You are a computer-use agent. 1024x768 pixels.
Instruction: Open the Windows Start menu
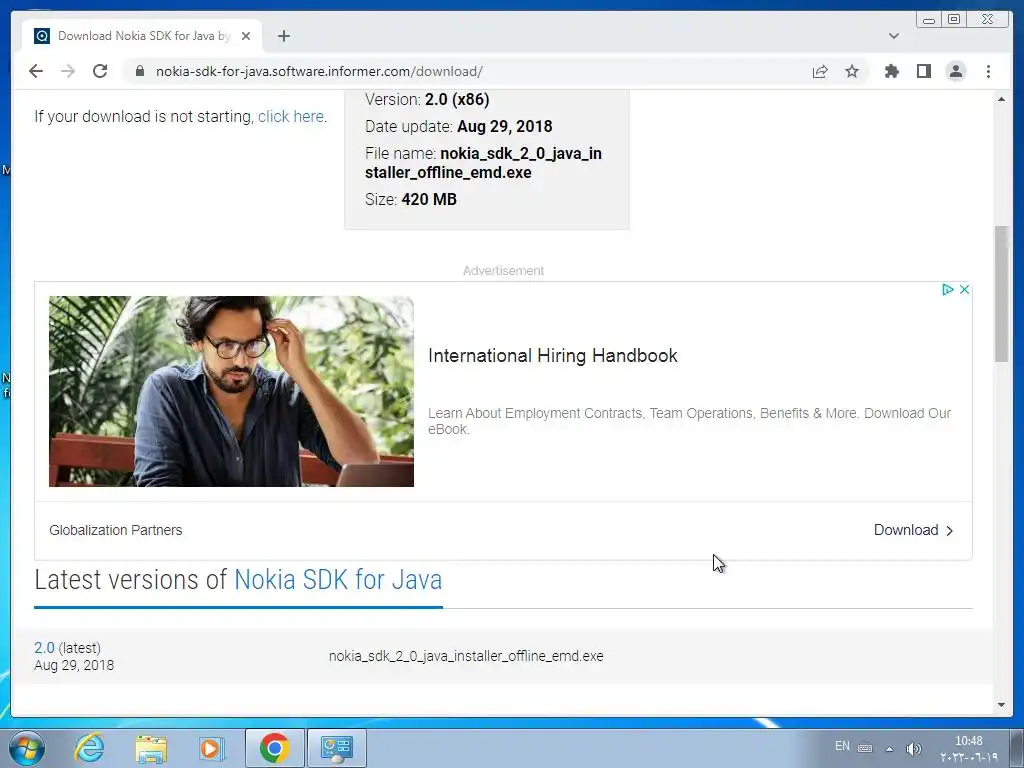tap(27, 748)
